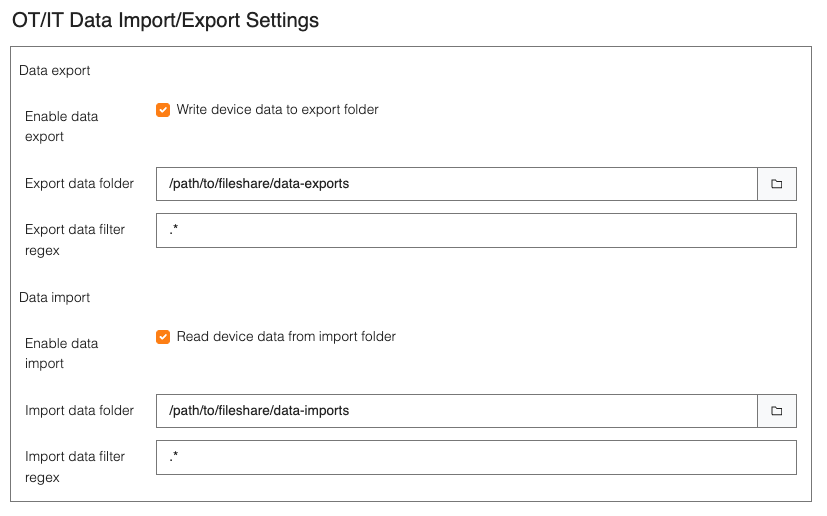Click the 'Export data folder' label

coord(79,184)
